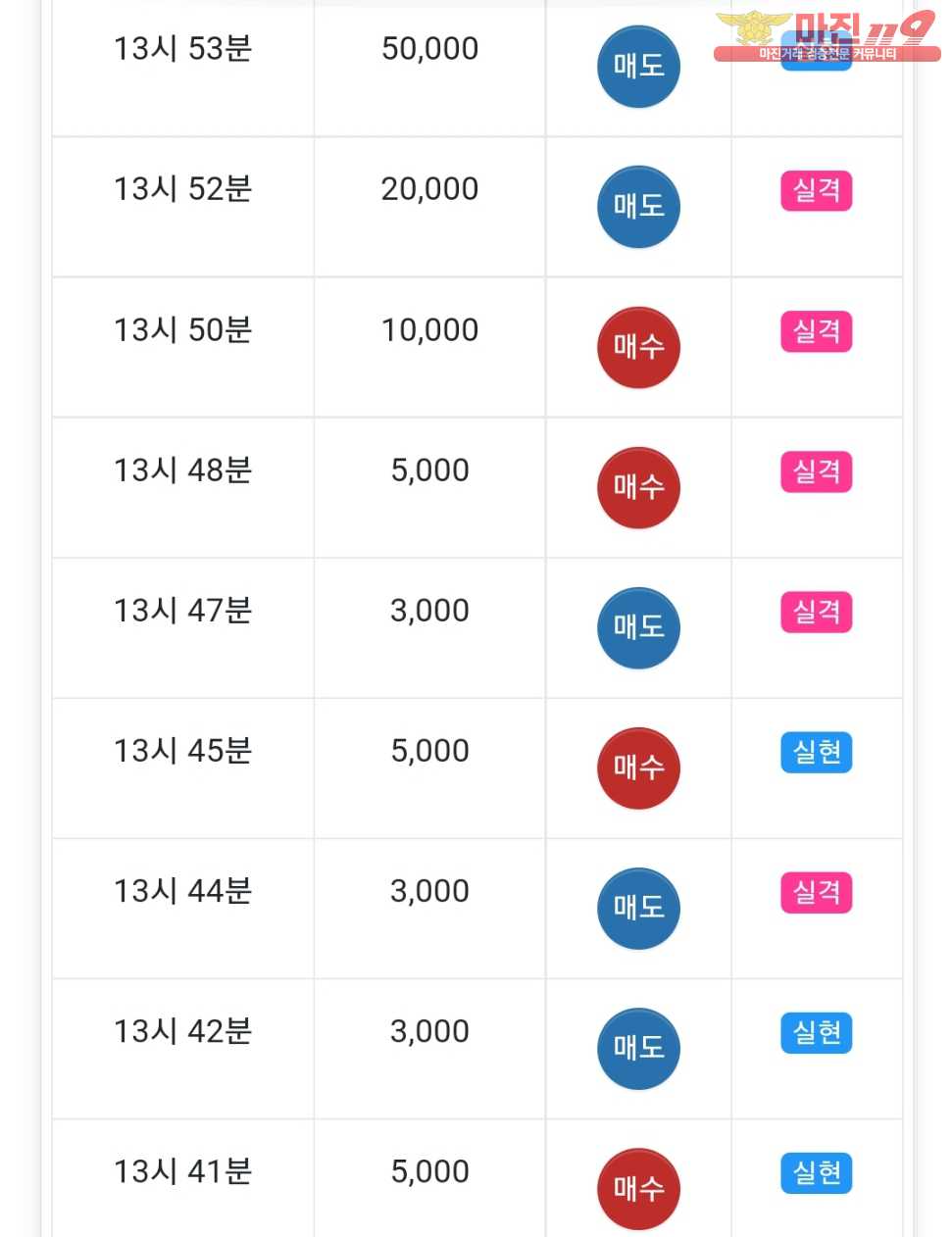This screenshot has height=1237, width=952.
Task: Click the 50,000 amount cell
Action: point(429,49)
